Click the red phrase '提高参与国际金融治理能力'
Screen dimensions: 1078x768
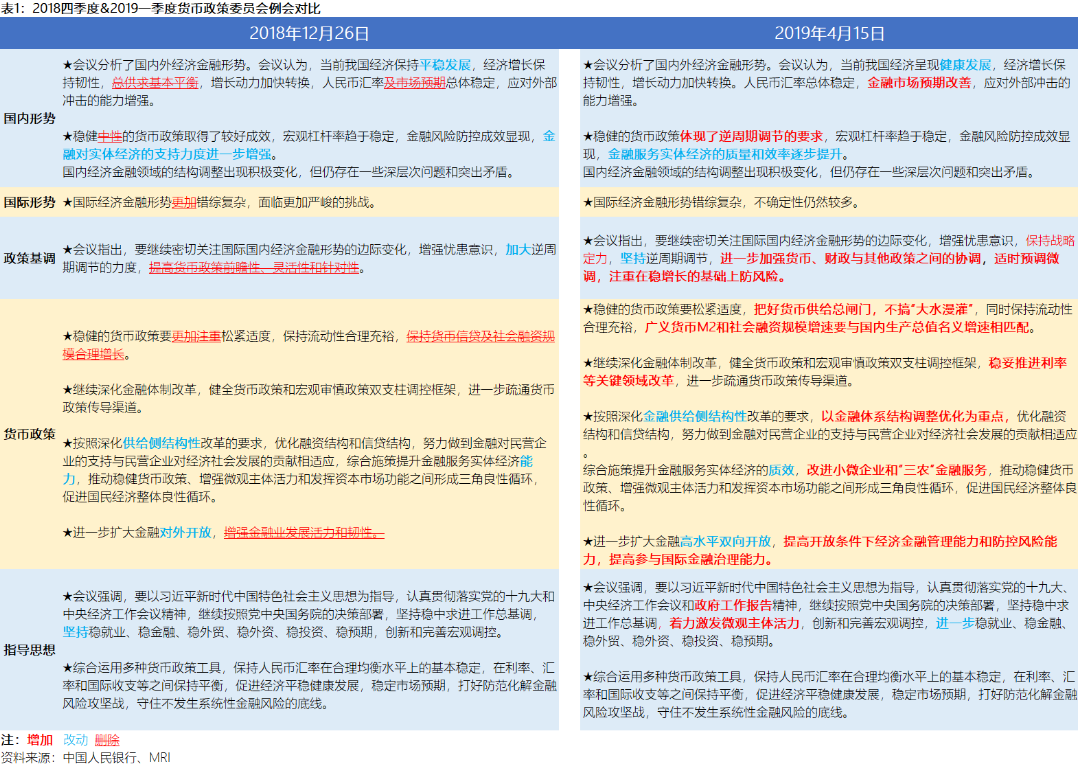click(687, 559)
